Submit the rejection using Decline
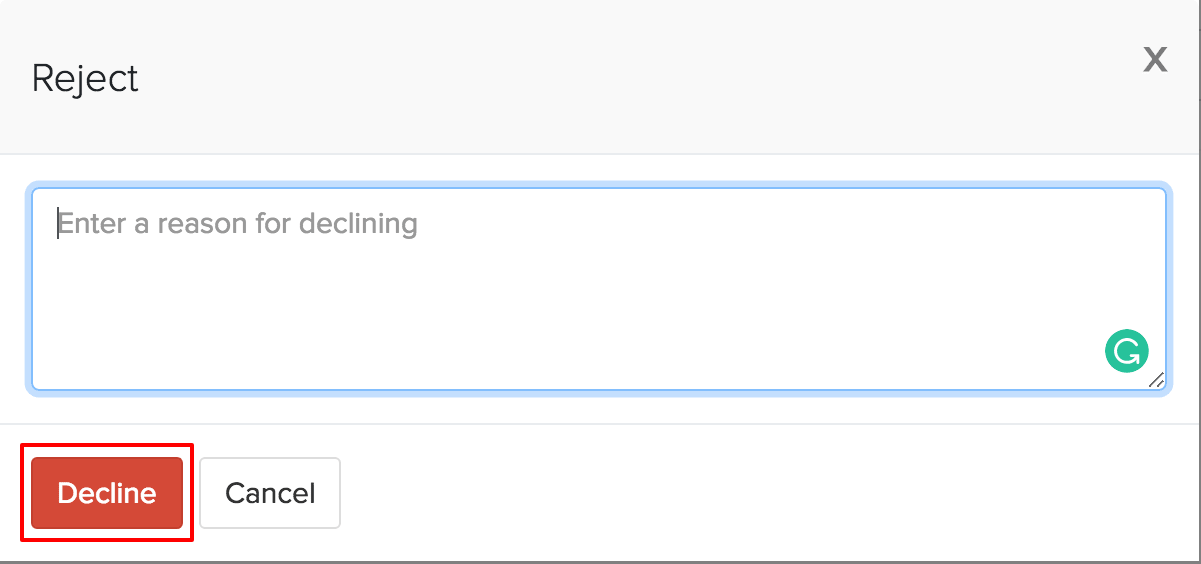This screenshot has width=1201, height=564. coord(107,493)
